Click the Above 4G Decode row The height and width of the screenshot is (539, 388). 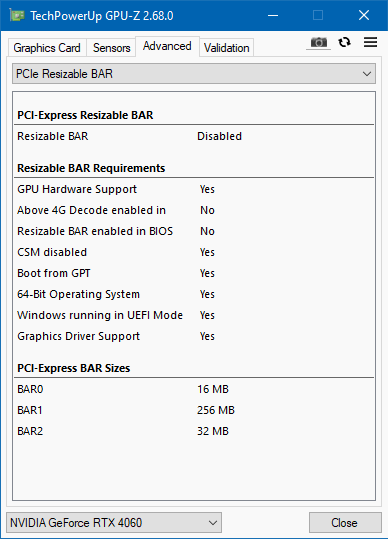click(194, 210)
